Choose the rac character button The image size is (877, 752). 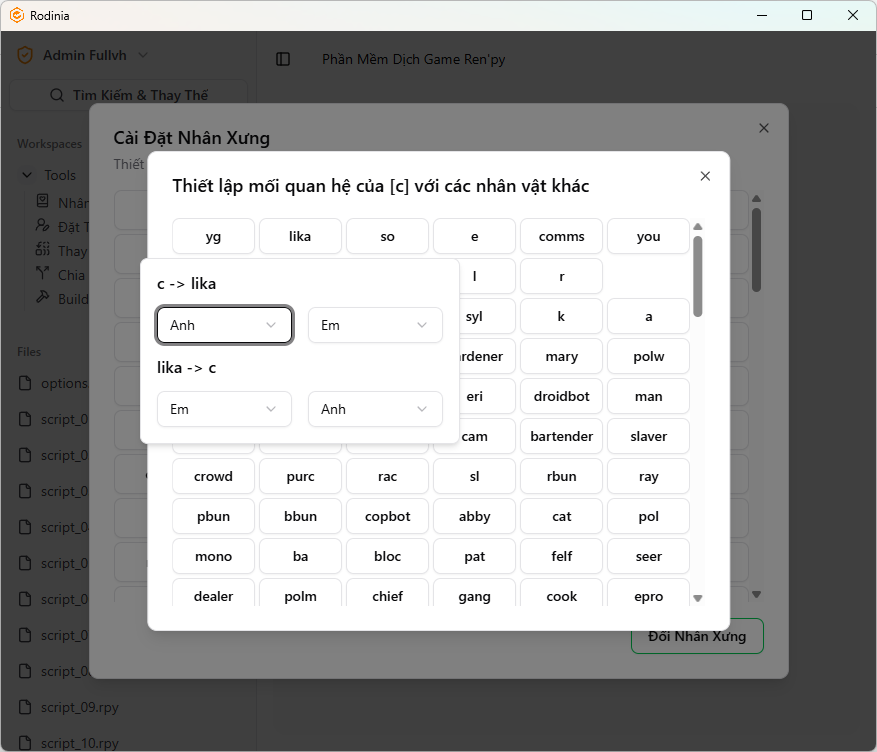tap(388, 476)
